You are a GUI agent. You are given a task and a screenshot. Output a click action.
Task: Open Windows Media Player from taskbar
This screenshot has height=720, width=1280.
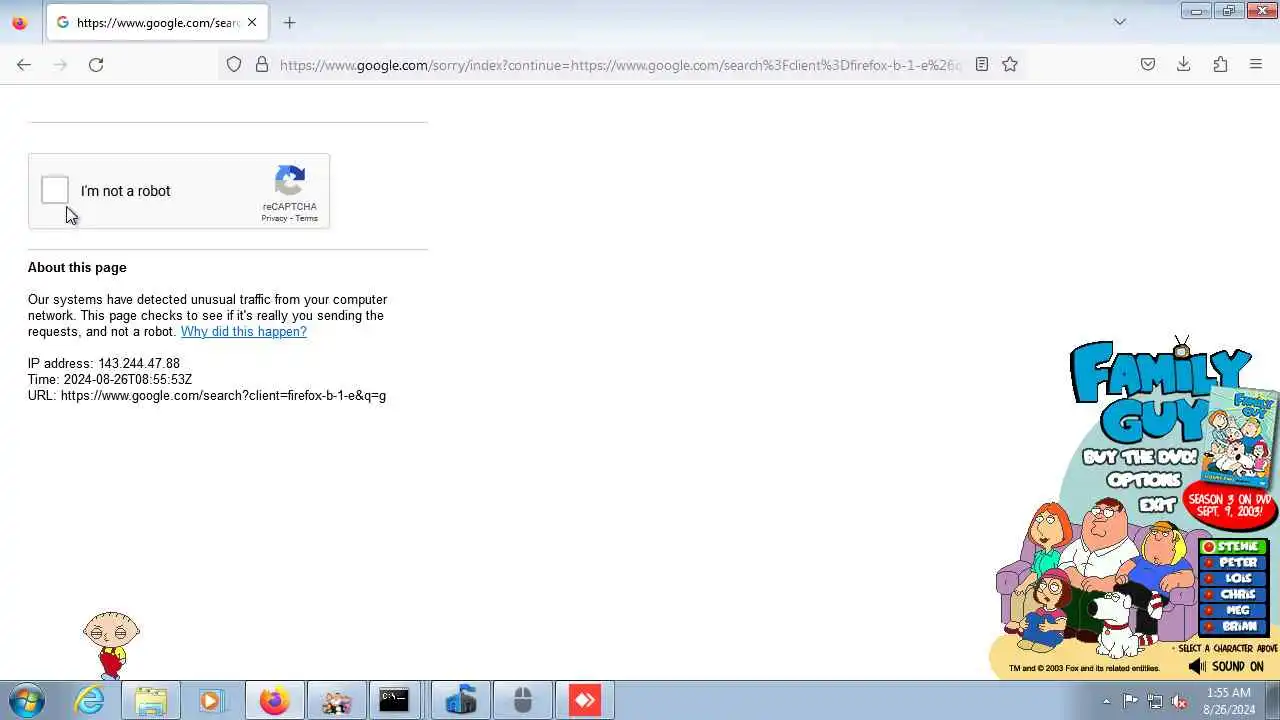point(211,700)
